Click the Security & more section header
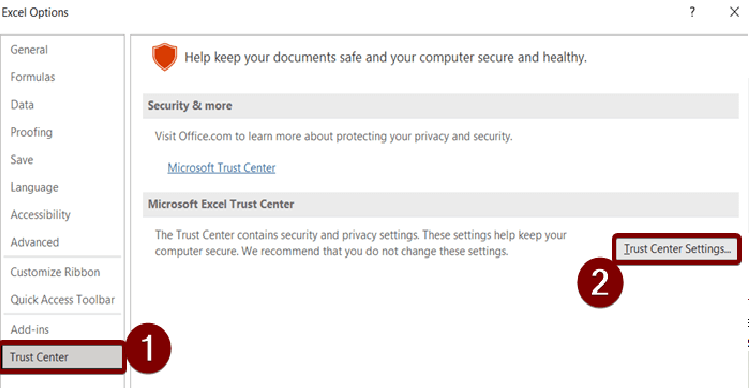The width and height of the screenshot is (749, 388). tap(440, 106)
